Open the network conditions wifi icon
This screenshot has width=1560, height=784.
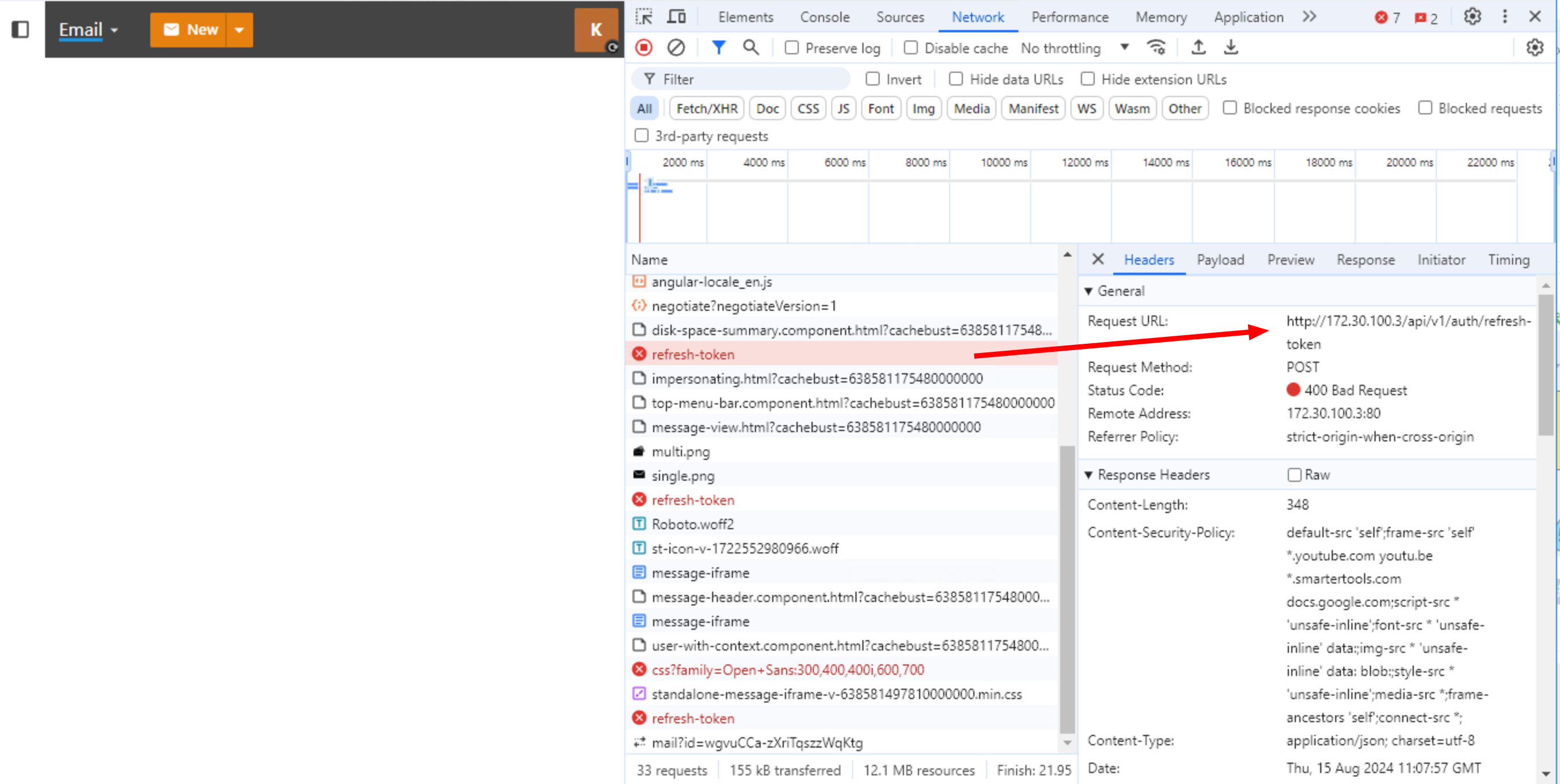pyautogui.click(x=1156, y=47)
